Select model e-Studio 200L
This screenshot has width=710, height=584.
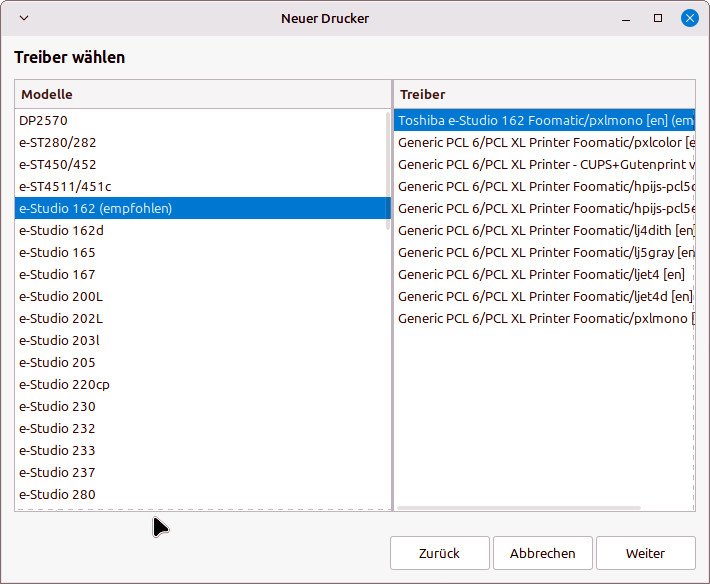(x=202, y=297)
